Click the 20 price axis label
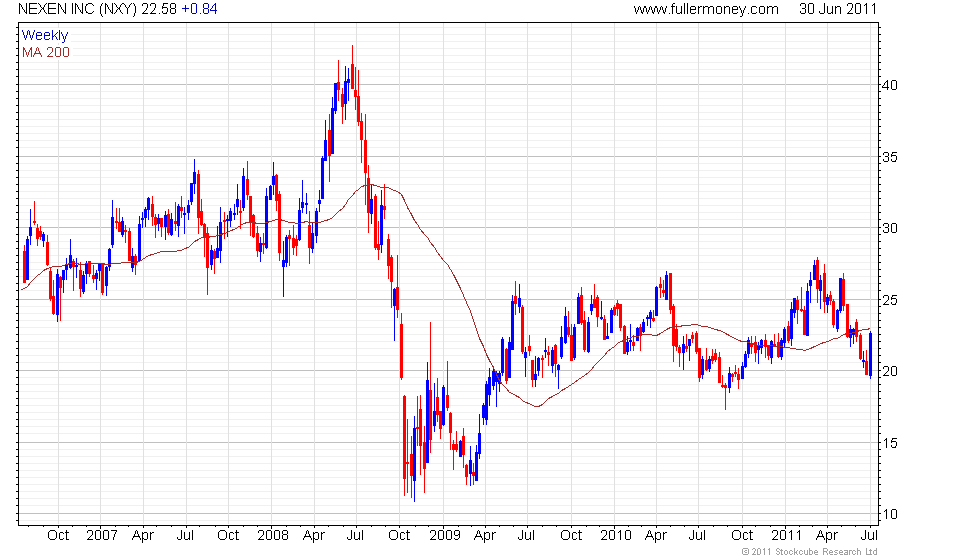Image resolution: width=960 pixels, height=560 pixels. tap(890, 371)
